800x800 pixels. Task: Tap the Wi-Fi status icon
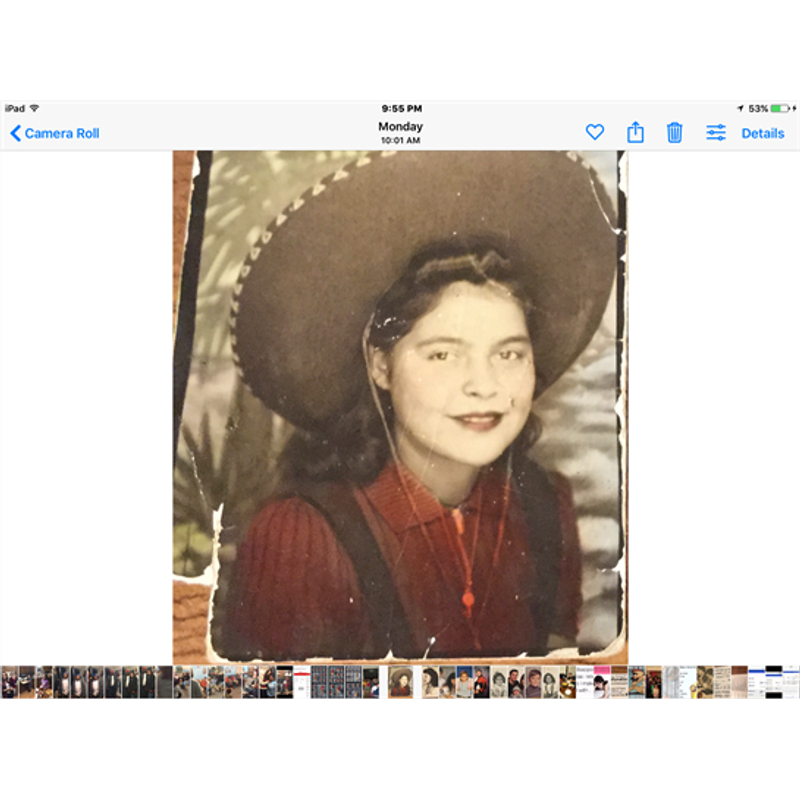point(34,108)
